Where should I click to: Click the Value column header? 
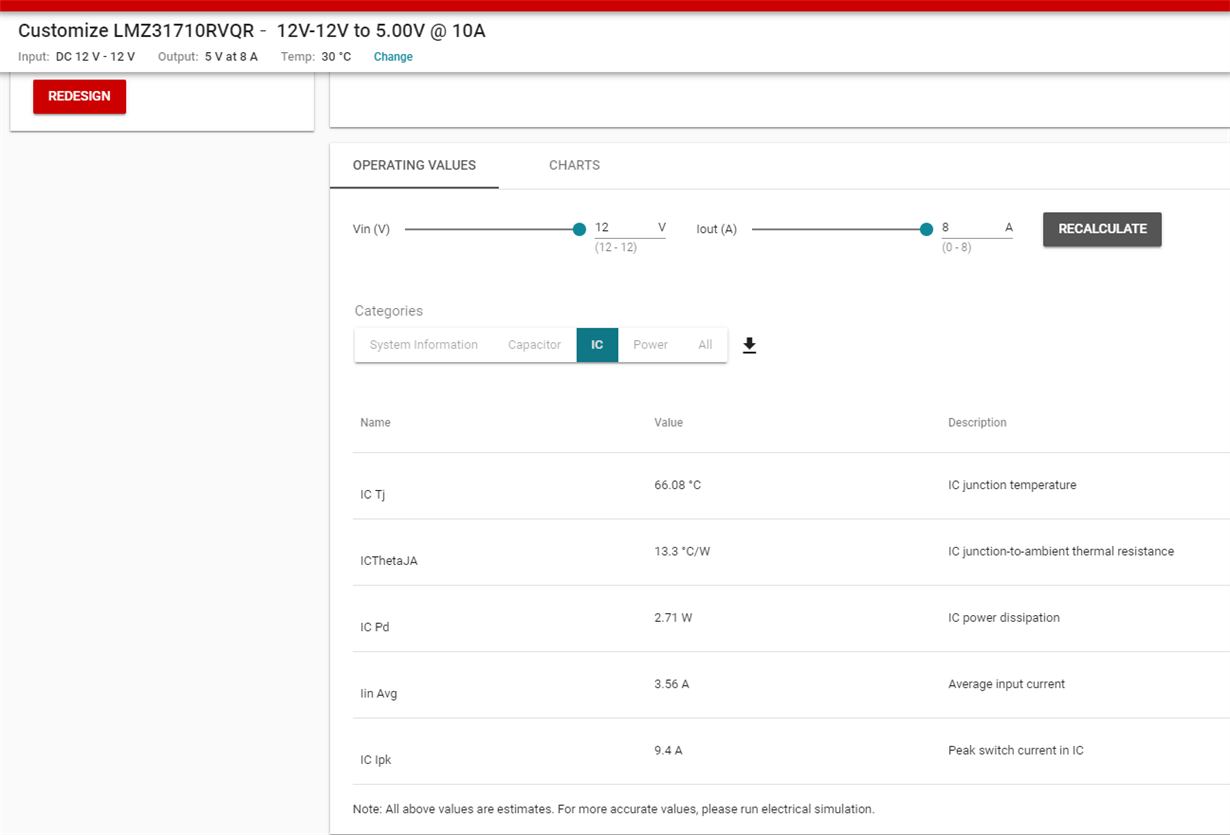pos(668,423)
